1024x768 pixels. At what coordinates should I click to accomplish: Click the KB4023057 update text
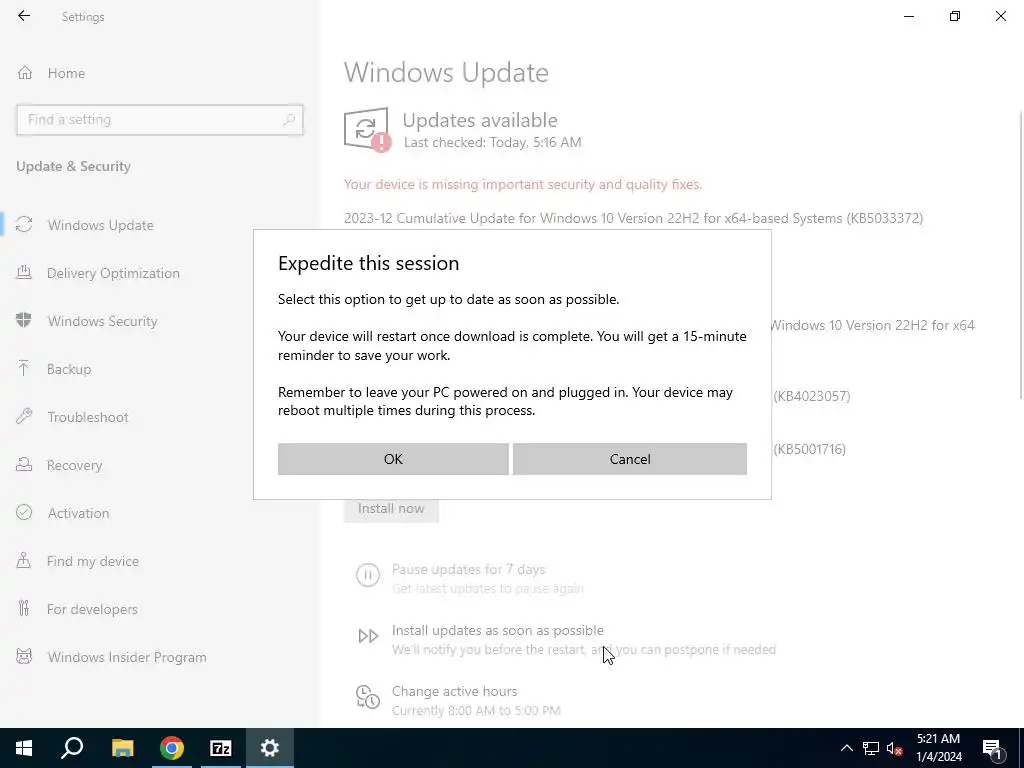(812, 396)
